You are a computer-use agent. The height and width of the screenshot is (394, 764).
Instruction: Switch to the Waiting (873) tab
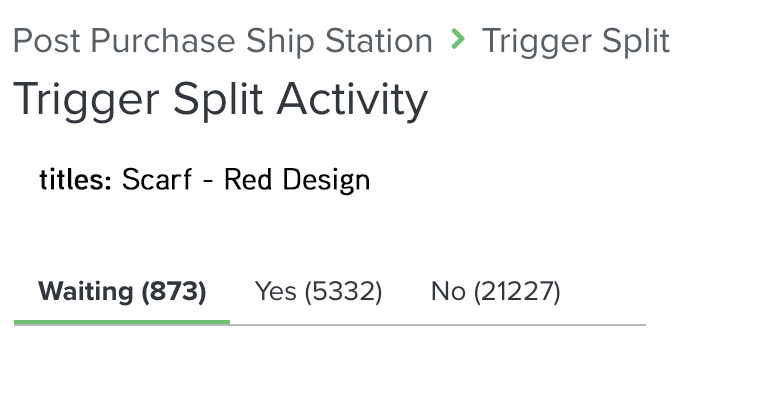point(122,292)
